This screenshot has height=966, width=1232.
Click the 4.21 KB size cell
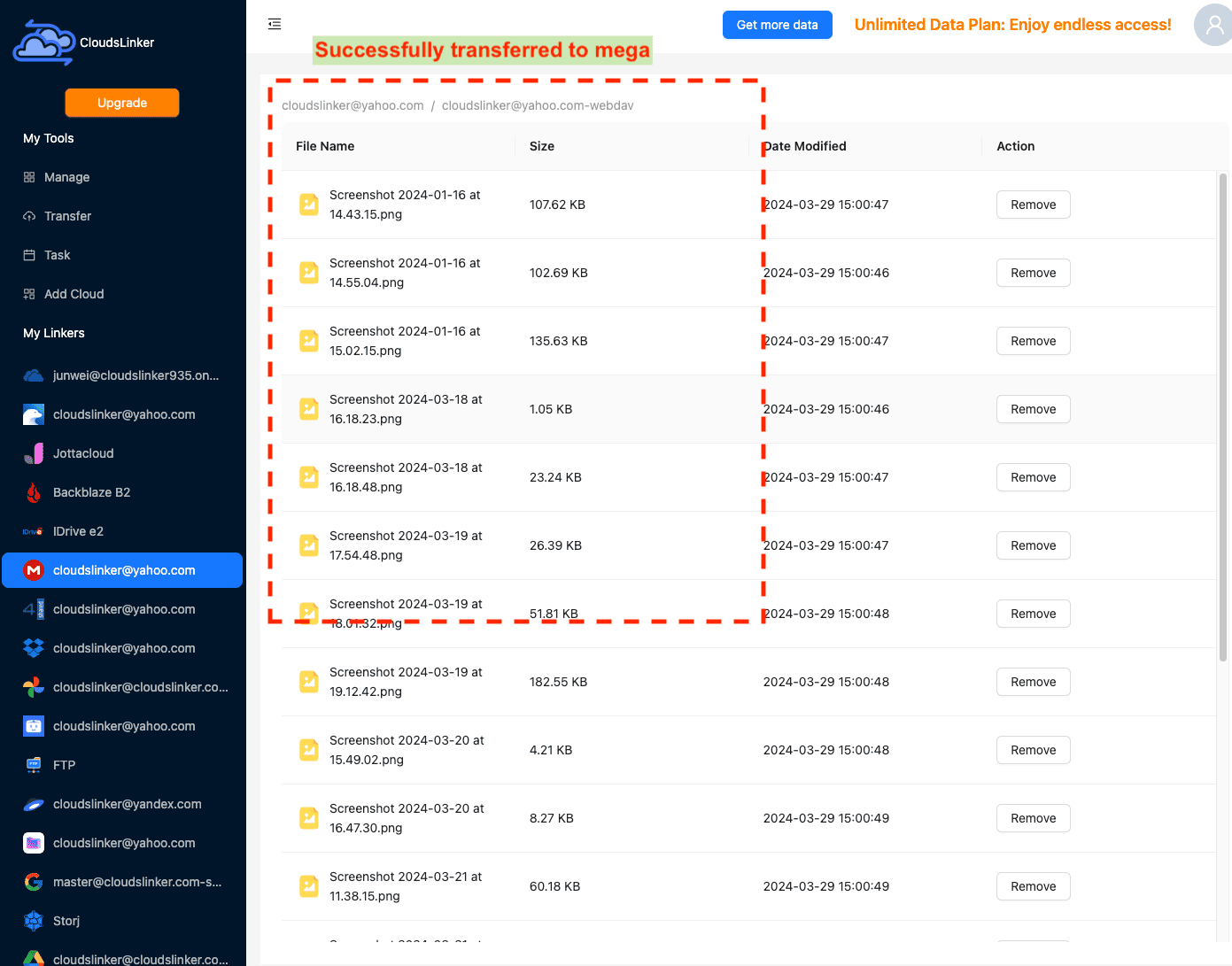coord(551,750)
